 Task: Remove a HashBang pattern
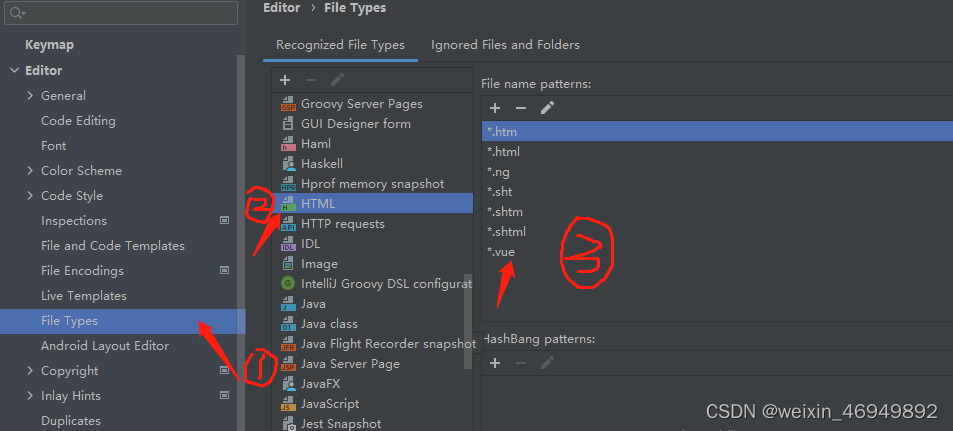pos(521,364)
